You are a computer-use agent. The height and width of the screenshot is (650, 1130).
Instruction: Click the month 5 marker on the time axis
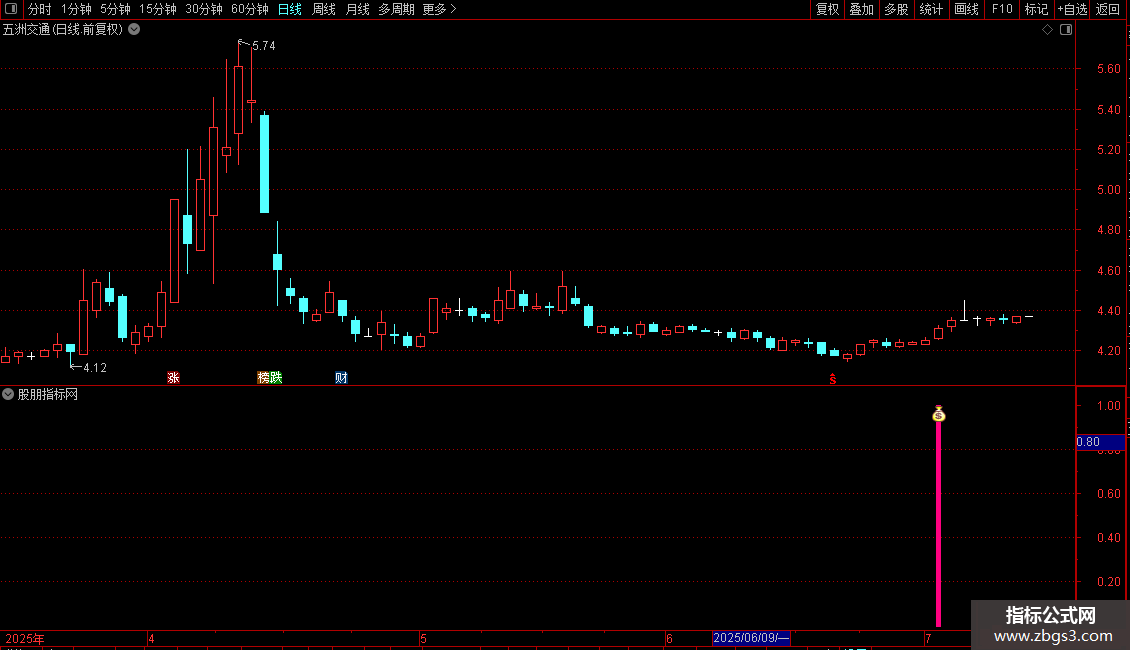[x=424, y=638]
